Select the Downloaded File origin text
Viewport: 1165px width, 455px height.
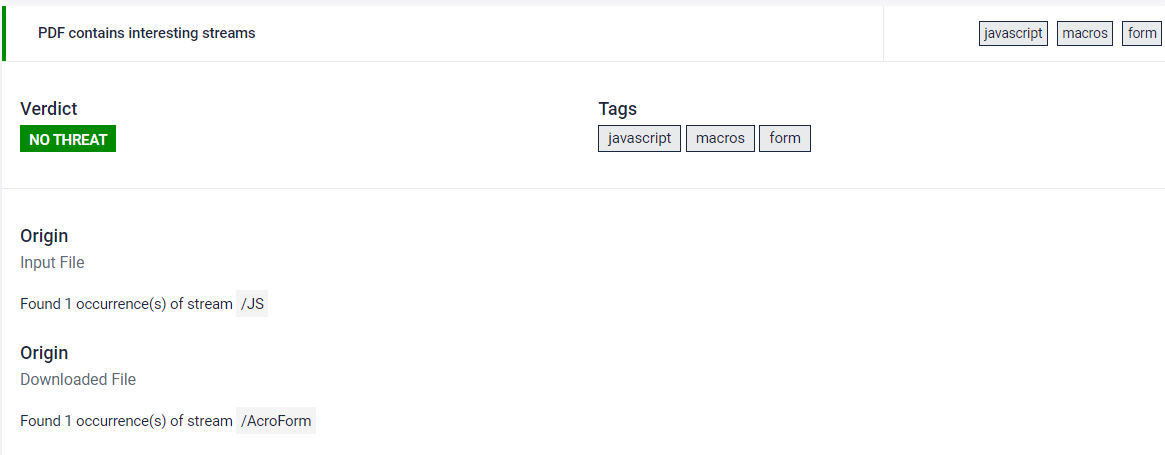click(x=78, y=379)
